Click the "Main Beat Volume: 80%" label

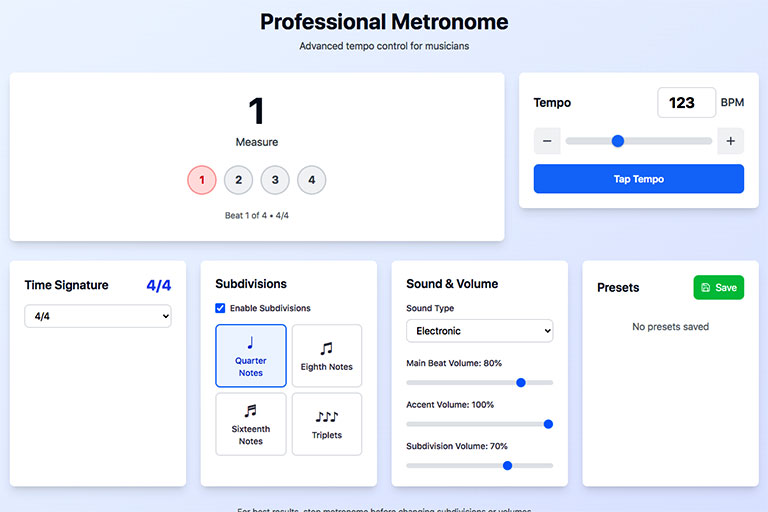point(454,363)
